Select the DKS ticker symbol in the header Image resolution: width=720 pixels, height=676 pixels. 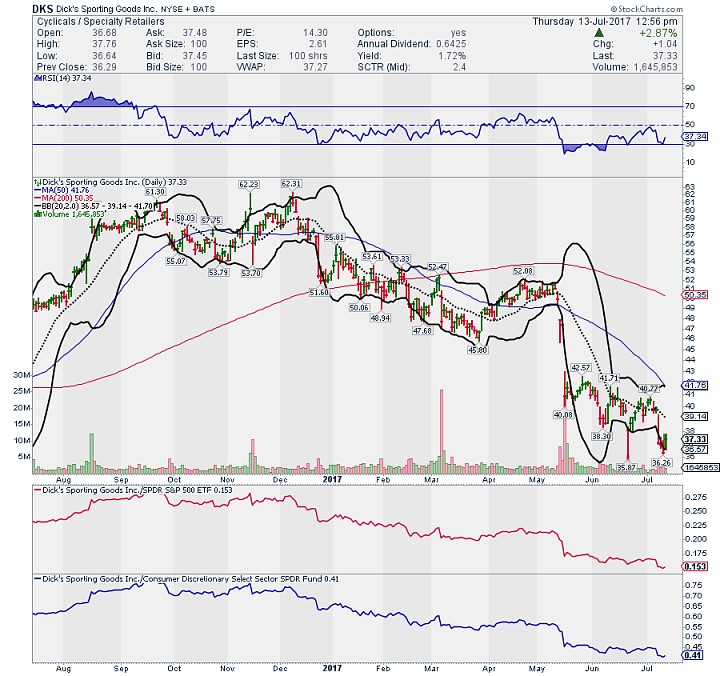coord(43,8)
